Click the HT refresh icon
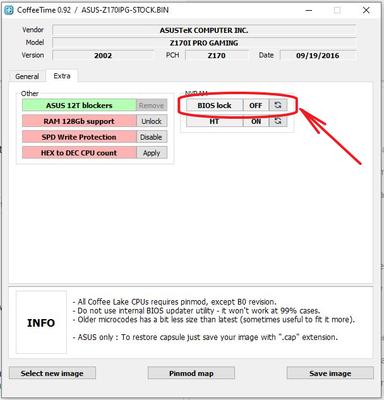Viewport: 384px width, 400px height. pyautogui.click(x=278, y=121)
